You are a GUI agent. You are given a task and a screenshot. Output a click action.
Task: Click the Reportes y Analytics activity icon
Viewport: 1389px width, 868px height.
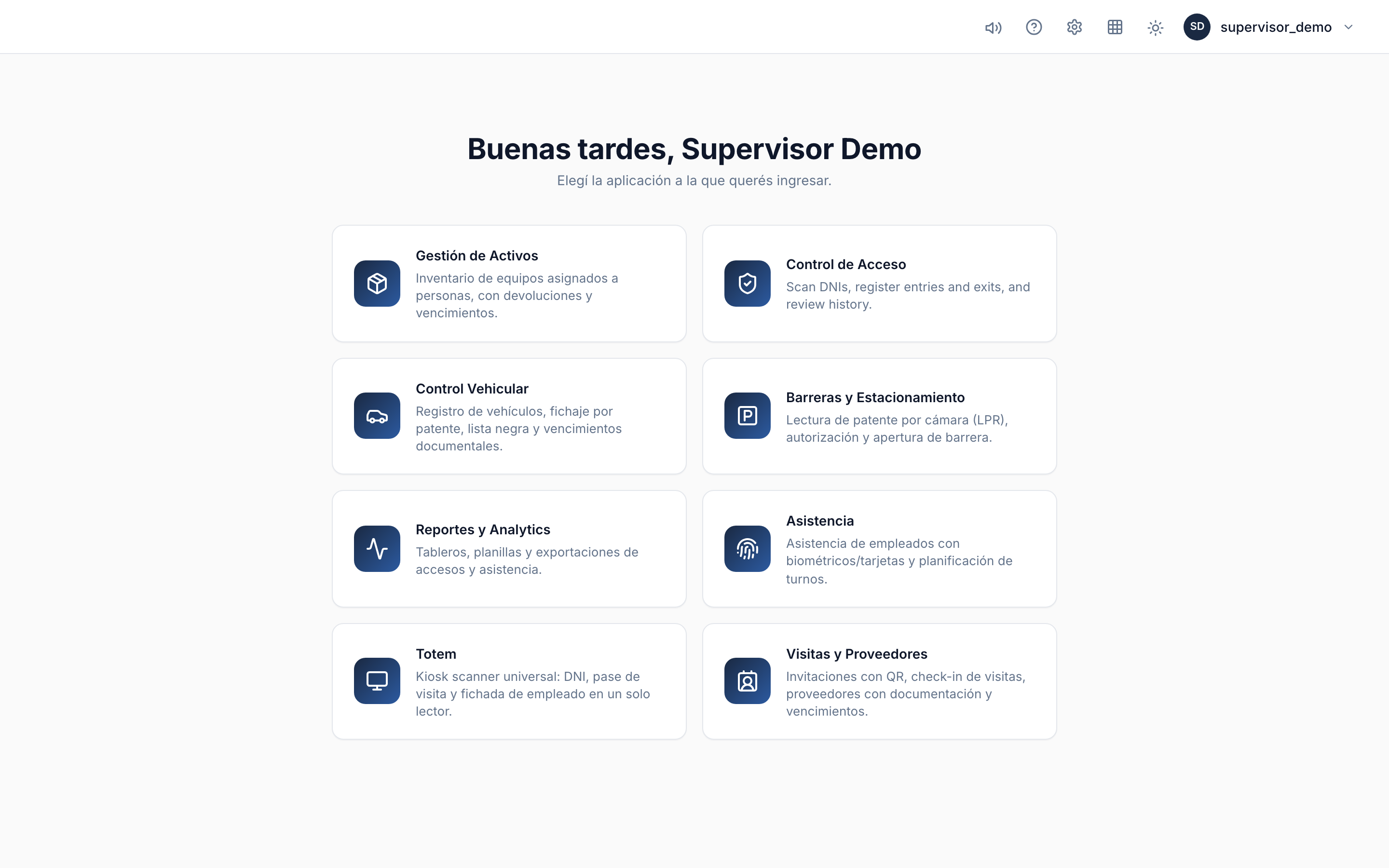(x=377, y=549)
